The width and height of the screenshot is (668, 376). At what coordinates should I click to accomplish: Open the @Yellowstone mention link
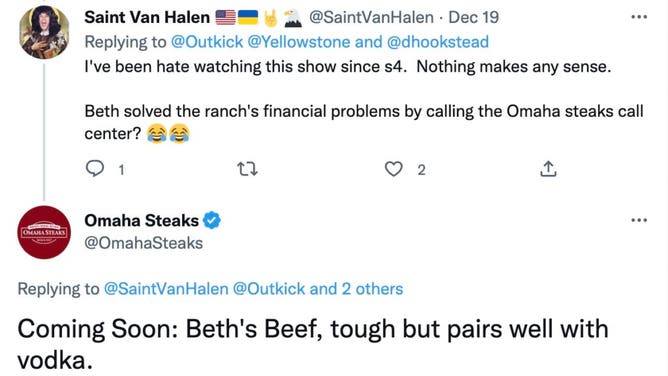[299, 42]
